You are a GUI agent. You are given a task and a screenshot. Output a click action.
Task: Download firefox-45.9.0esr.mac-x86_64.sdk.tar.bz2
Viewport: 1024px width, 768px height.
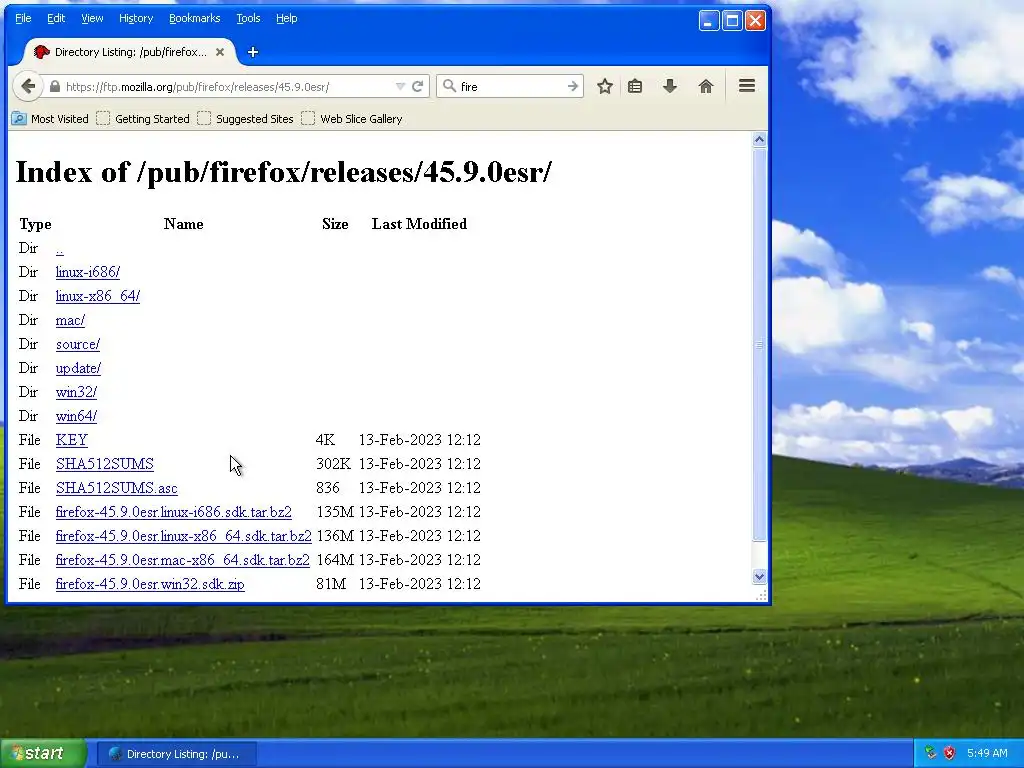[183, 560]
